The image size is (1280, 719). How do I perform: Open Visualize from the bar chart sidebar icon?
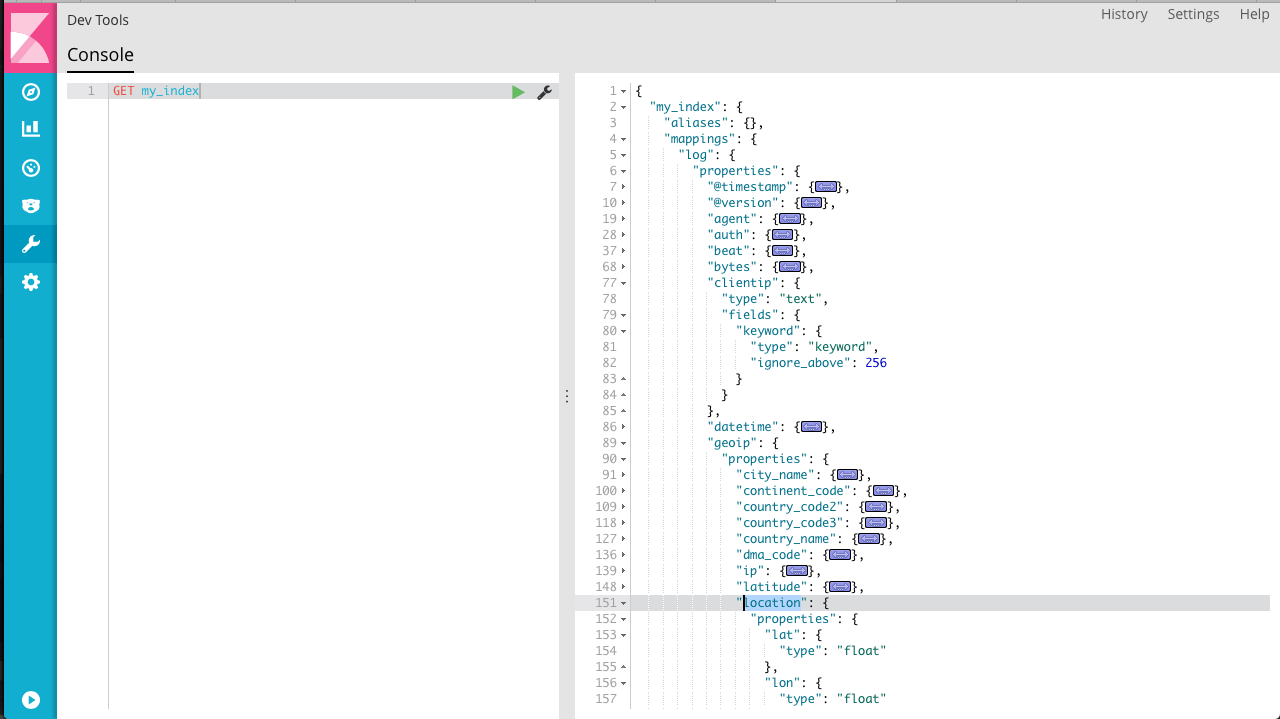point(31,129)
